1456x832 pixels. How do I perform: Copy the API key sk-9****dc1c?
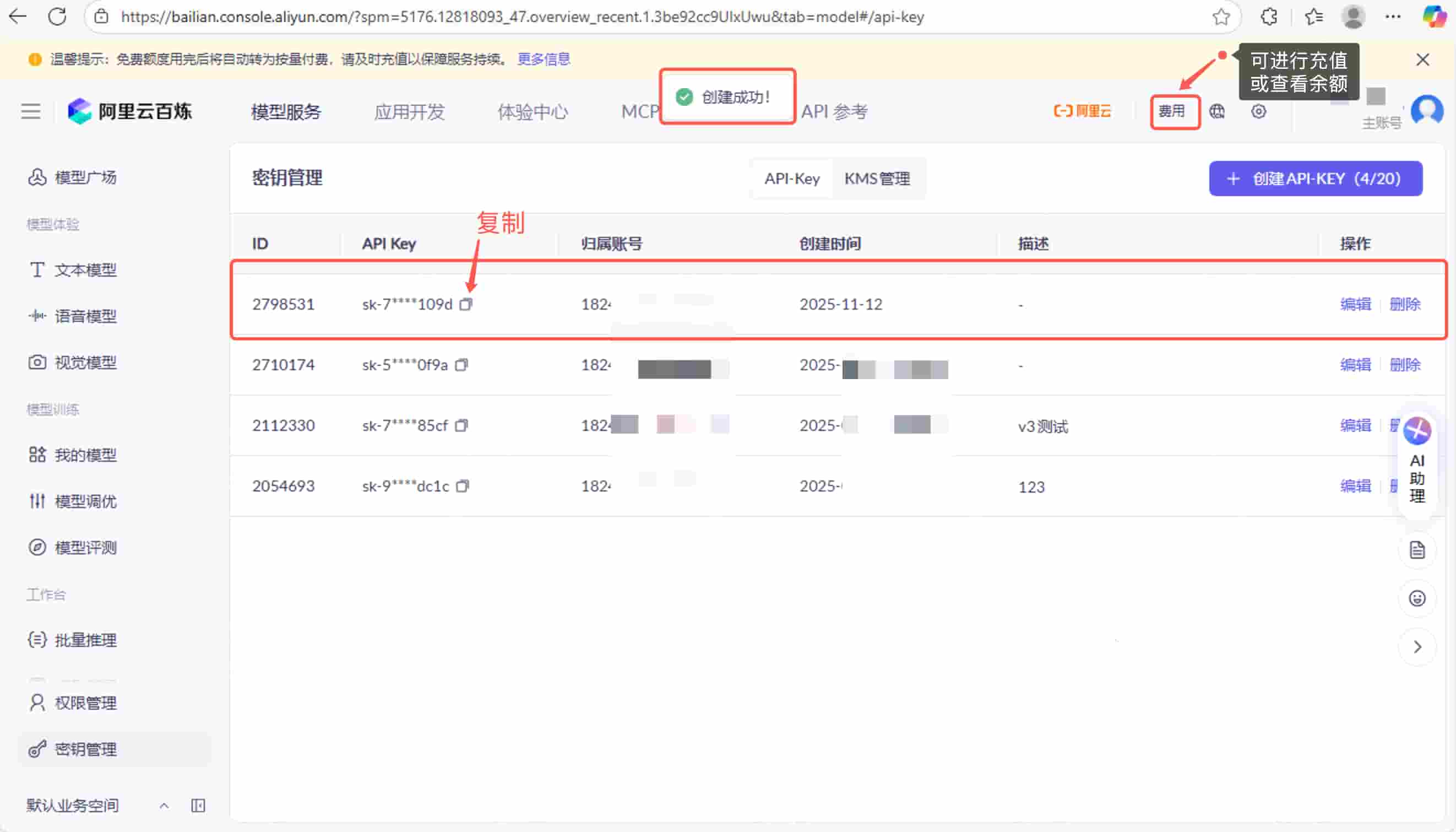(464, 486)
